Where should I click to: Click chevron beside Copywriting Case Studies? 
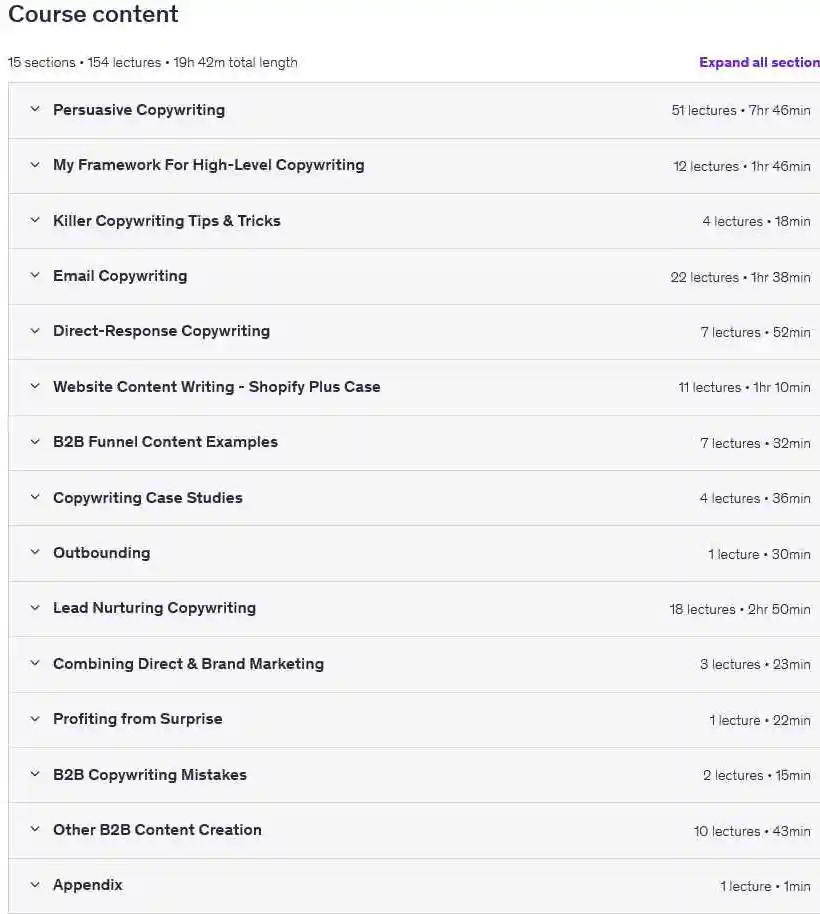point(35,497)
